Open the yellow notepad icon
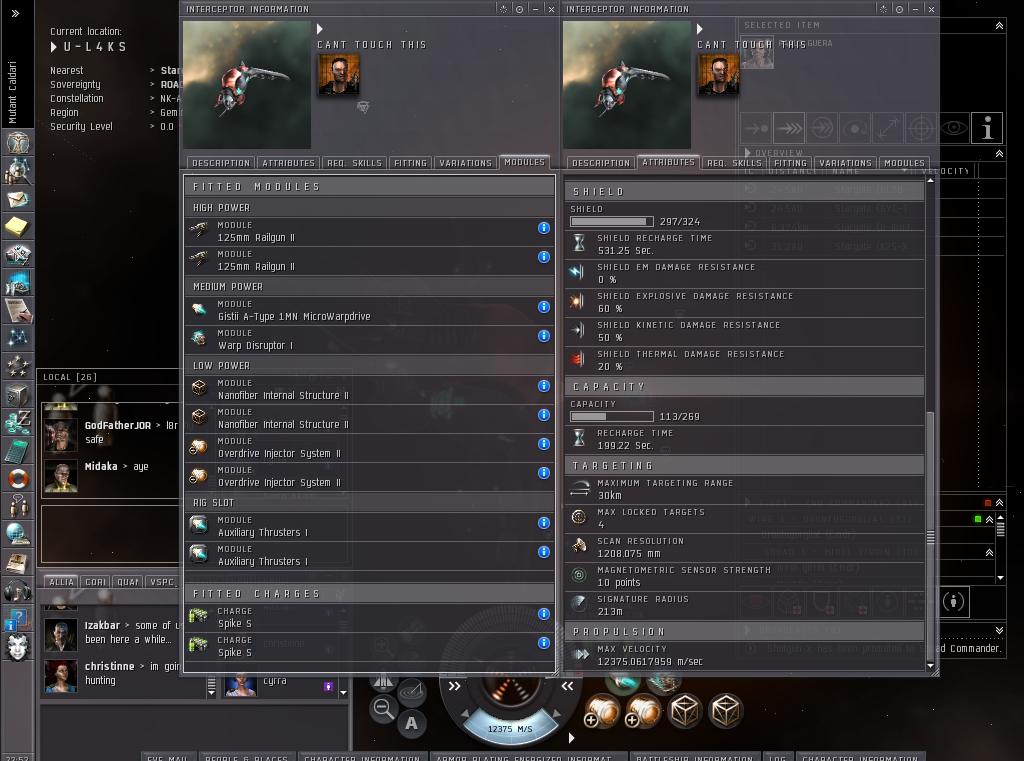Screen dimensions: 1024x761 (x=18, y=227)
